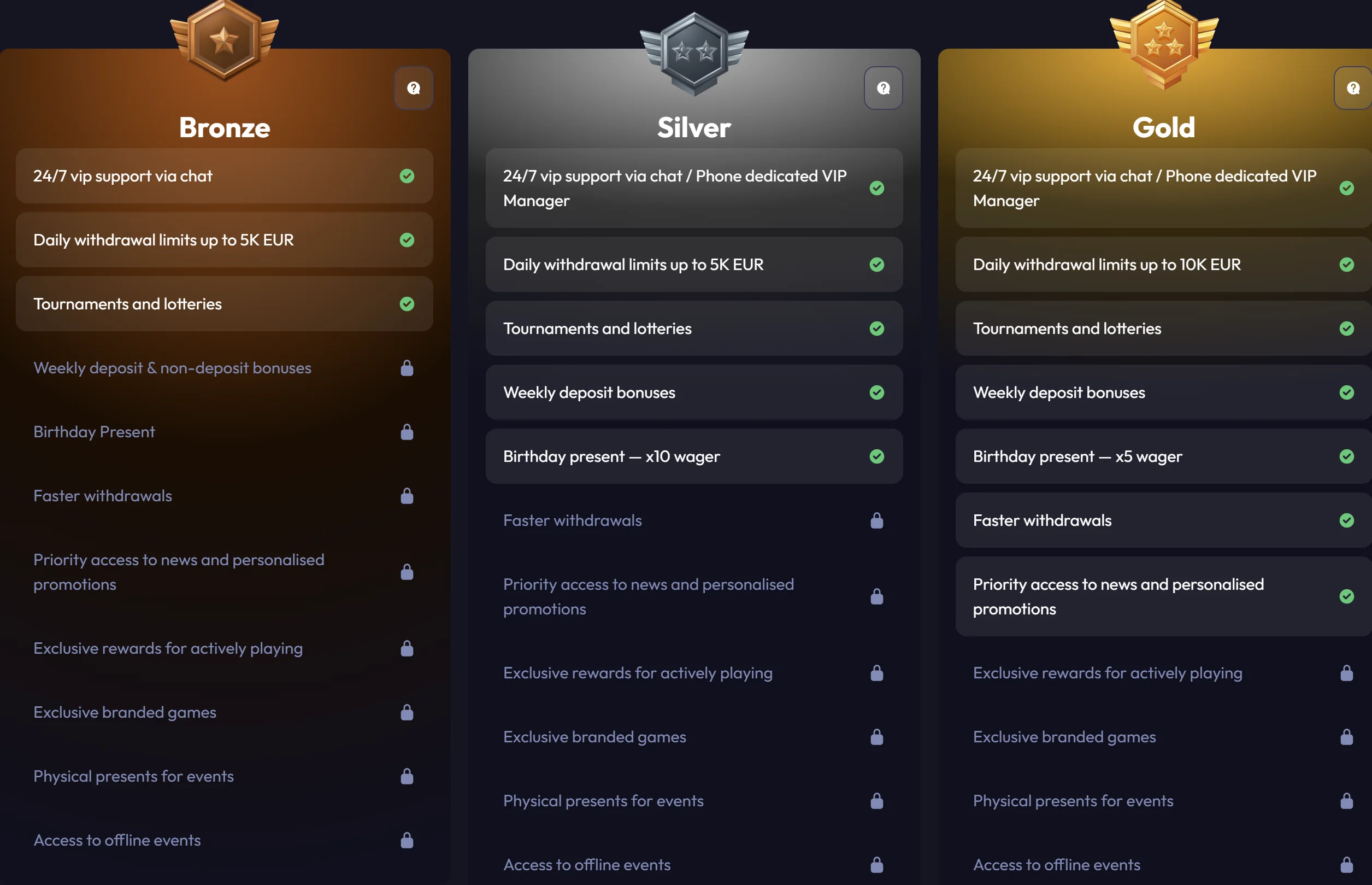
Task: Click green checkmark for Gold Faster withdrawals
Action: pyautogui.click(x=1346, y=520)
